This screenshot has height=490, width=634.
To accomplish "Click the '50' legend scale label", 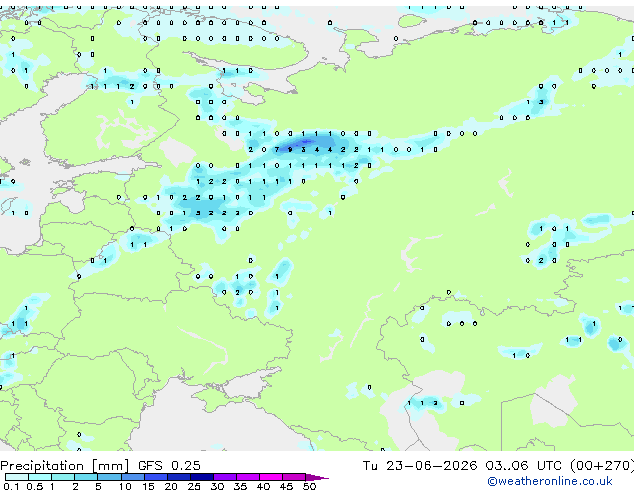I will tap(309, 486).
